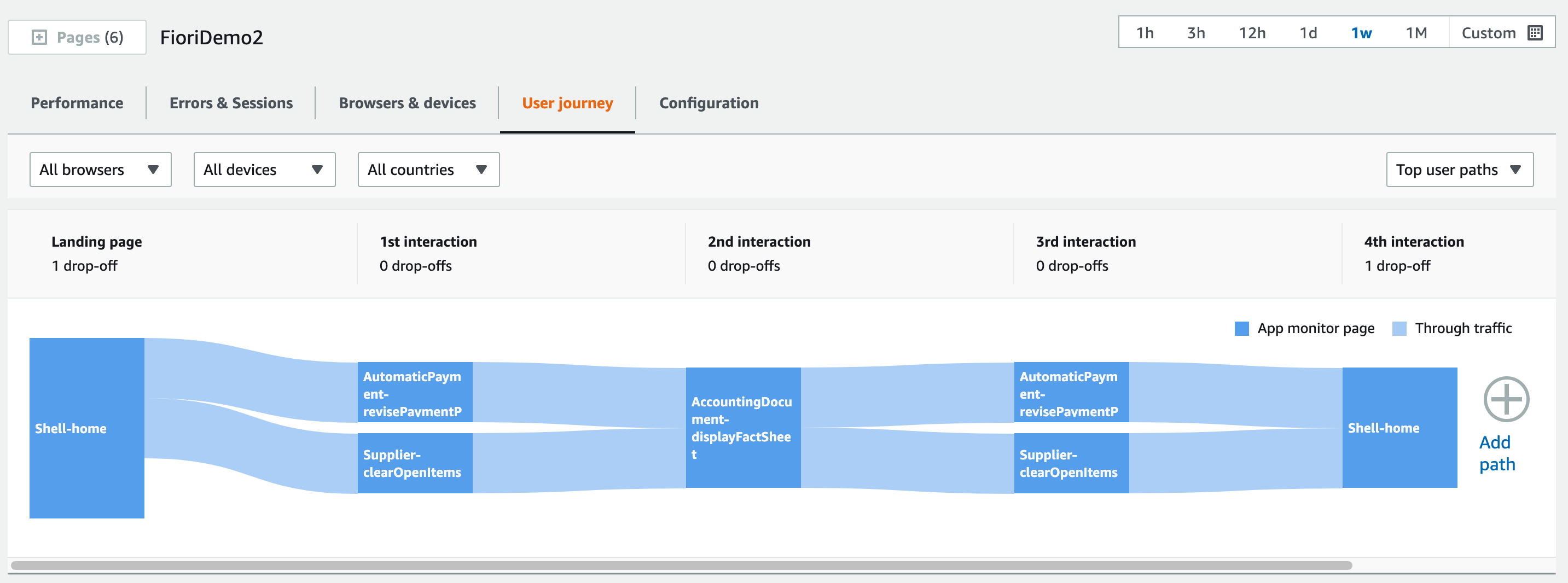
Task: Choose the 1M time range
Action: [x=1416, y=33]
